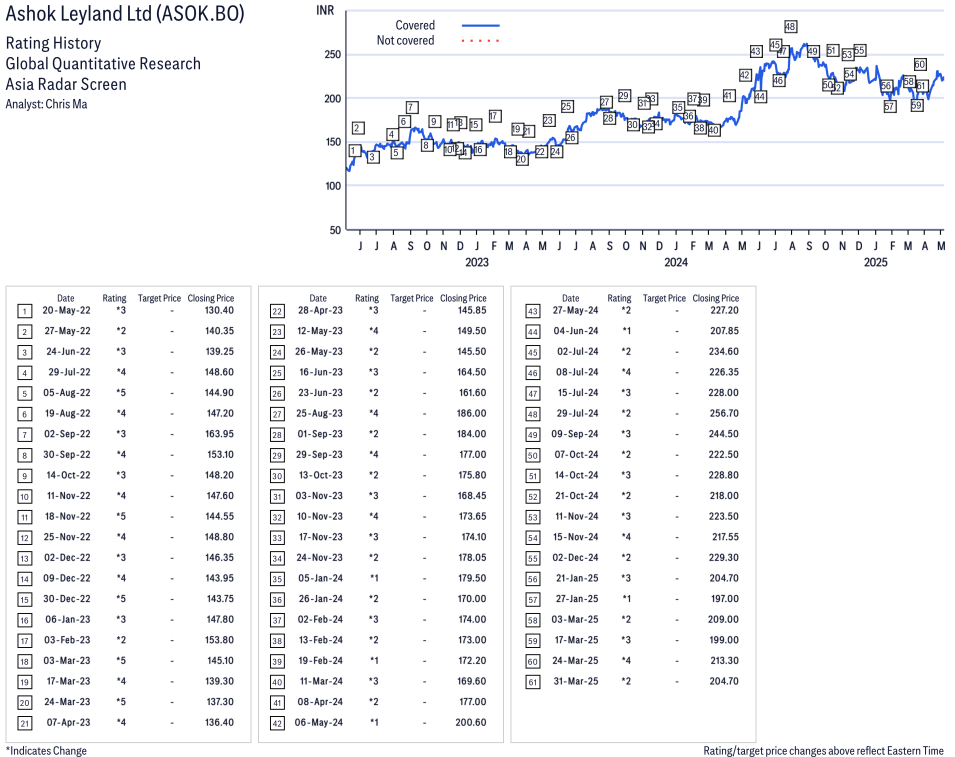Click the numbered box 11 in the table

(24, 518)
